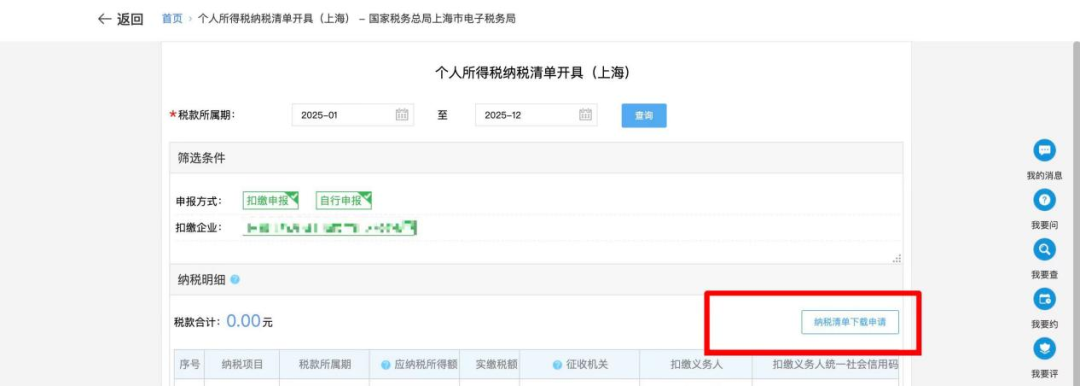Viewport: 1080px width, 386px height.
Task: Open 我要查 search icon
Action: (x=1044, y=250)
